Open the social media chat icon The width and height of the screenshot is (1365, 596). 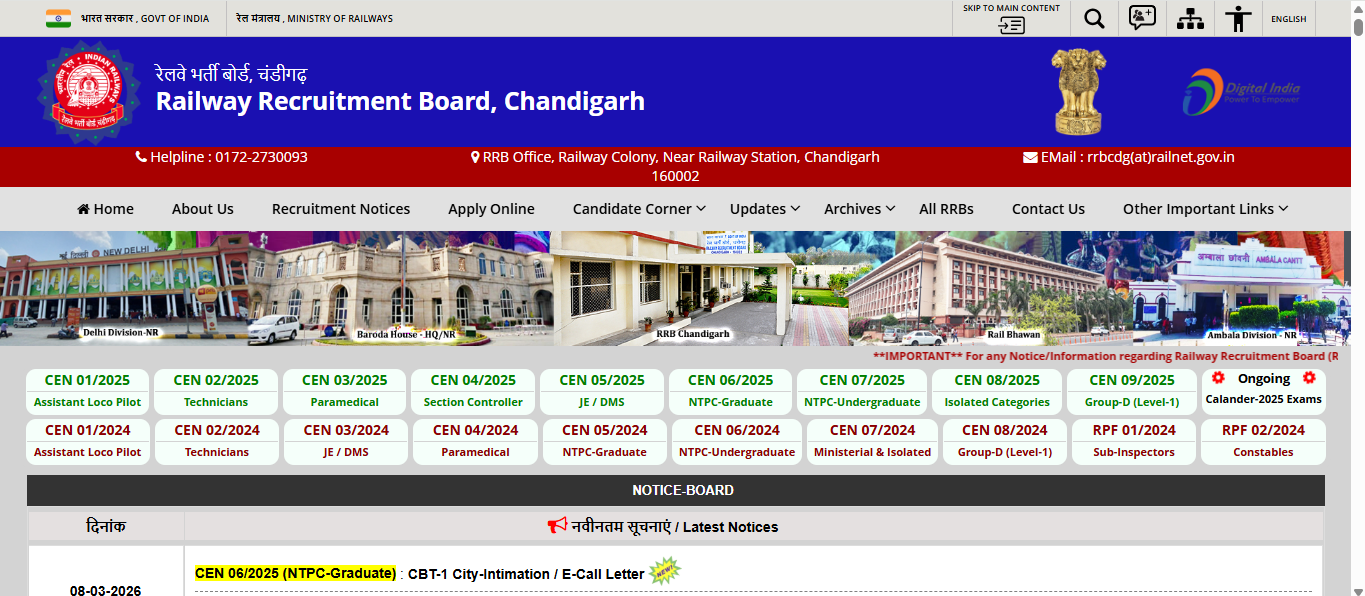pyautogui.click(x=1142, y=19)
